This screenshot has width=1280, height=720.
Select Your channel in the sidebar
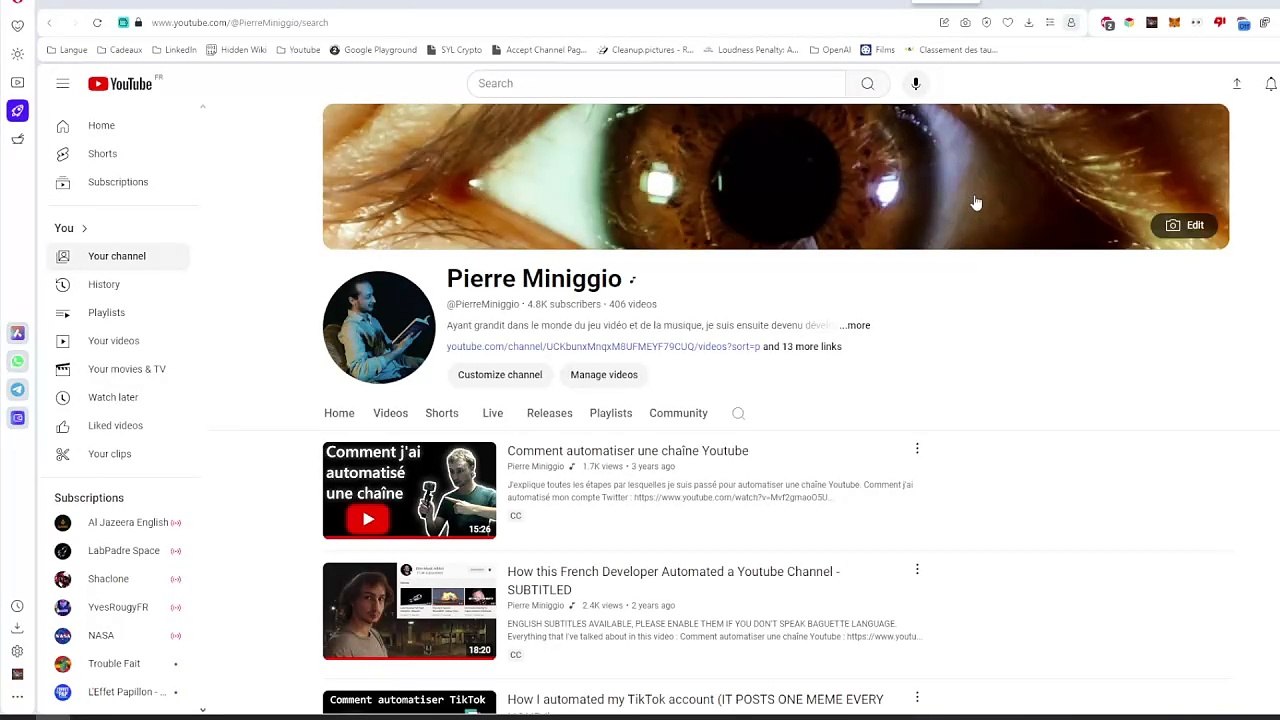(117, 256)
